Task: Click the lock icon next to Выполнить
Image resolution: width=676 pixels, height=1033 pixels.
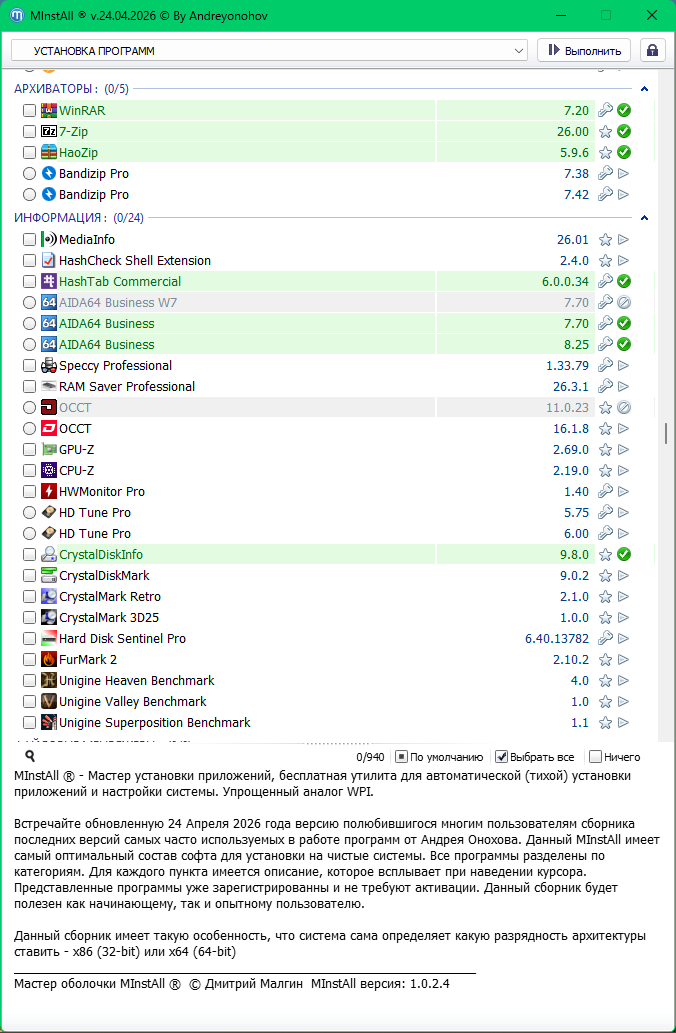Action: (653, 50)
